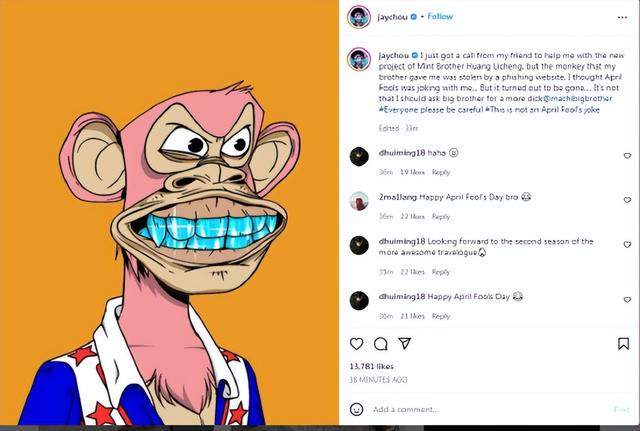Click the Add a comment field
This screenshot has height=431, width=640.
[x=480, y=409]
